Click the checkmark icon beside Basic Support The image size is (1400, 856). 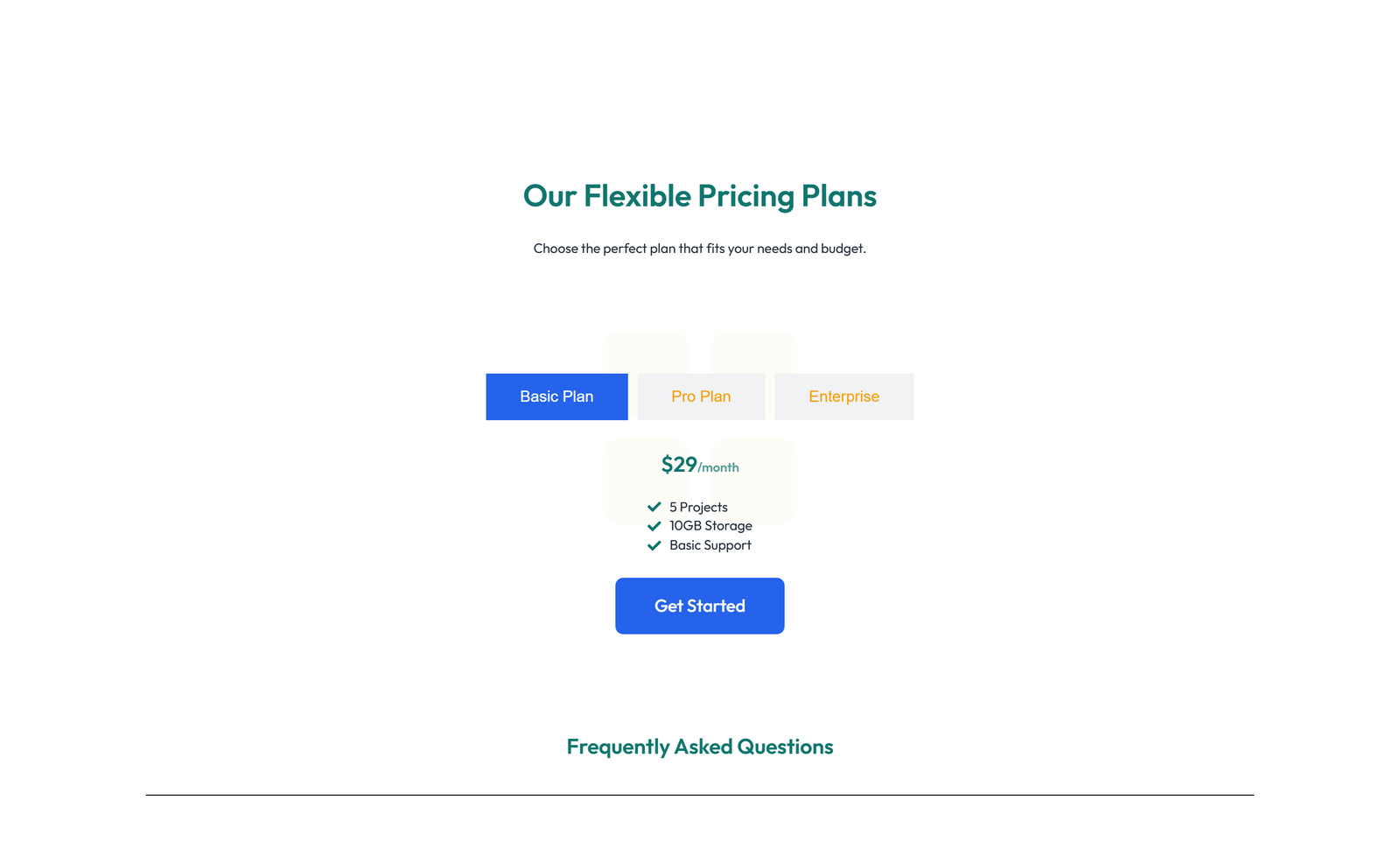click(654, 544)
